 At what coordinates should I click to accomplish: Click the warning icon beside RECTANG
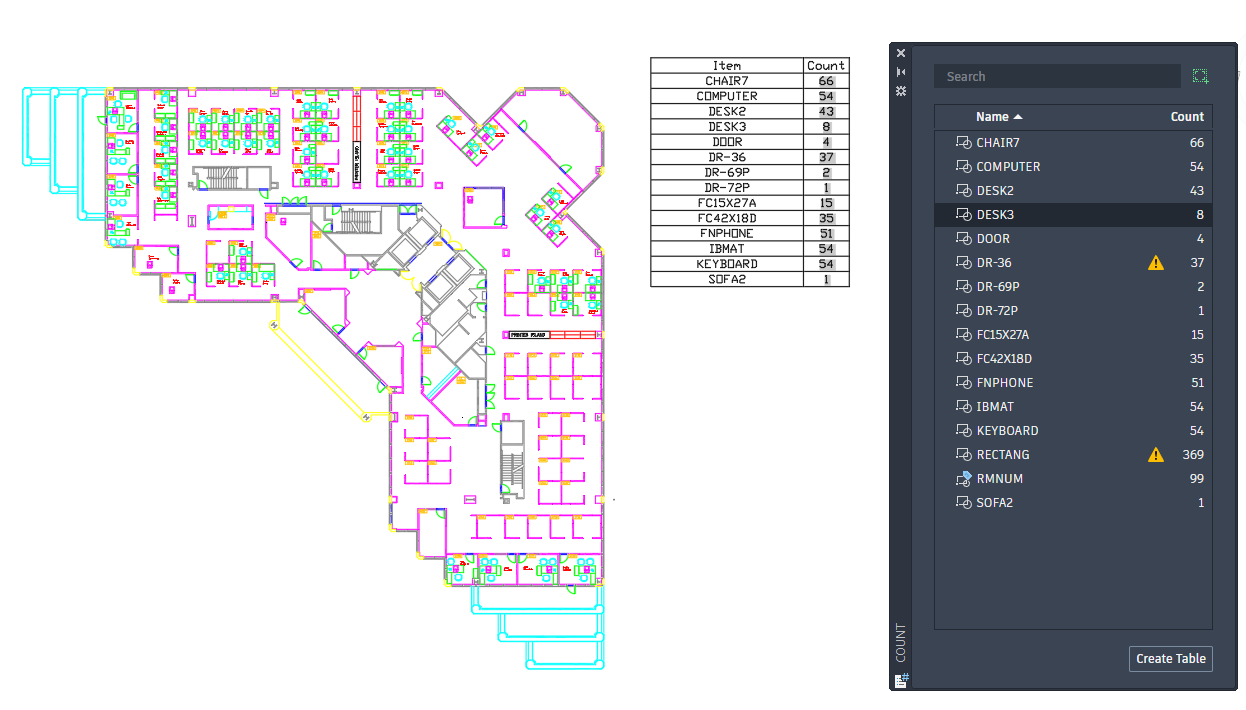coord(1156,454)
